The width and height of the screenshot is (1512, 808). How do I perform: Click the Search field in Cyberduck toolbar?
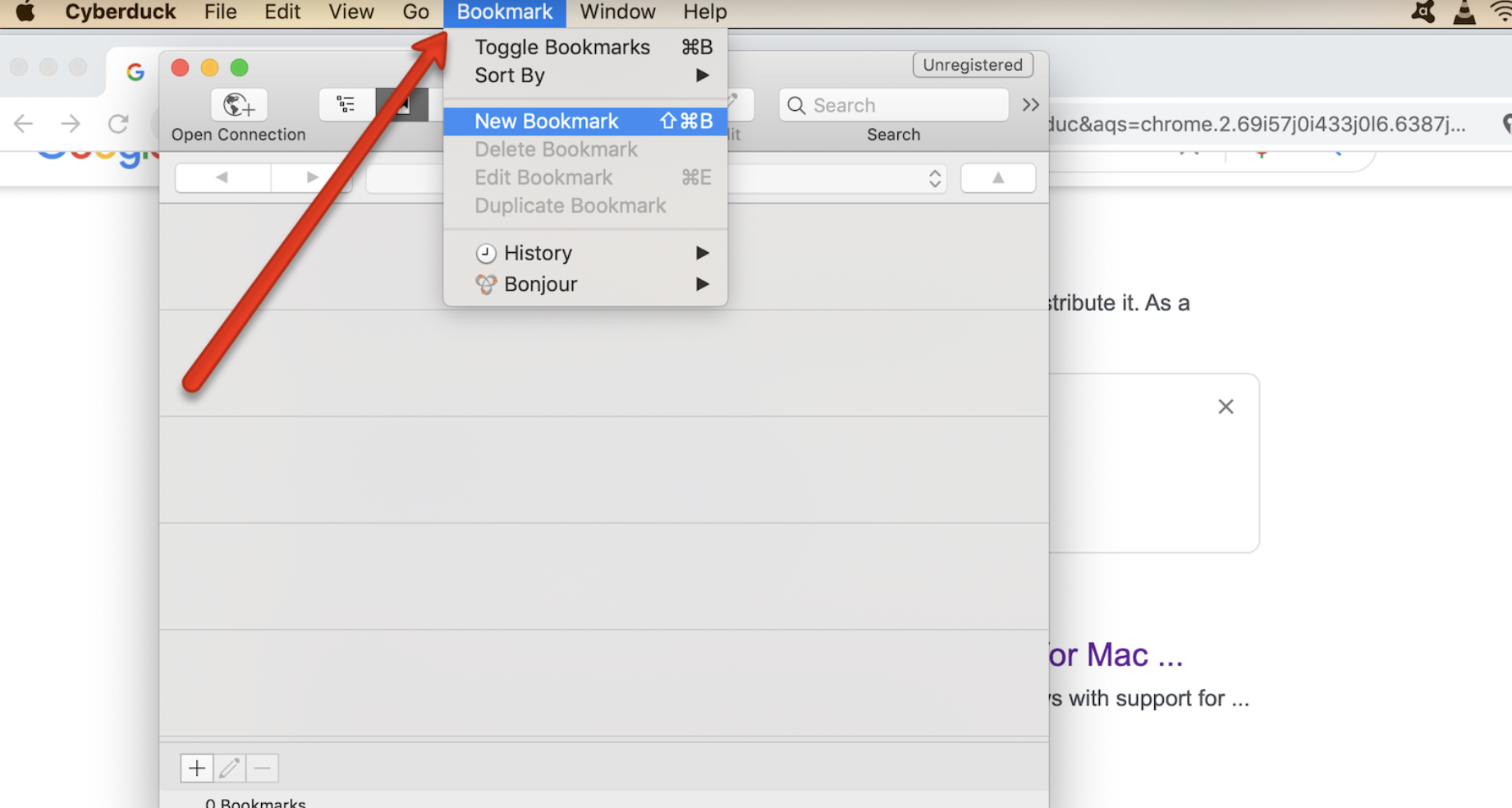click(x=894, y=105)
